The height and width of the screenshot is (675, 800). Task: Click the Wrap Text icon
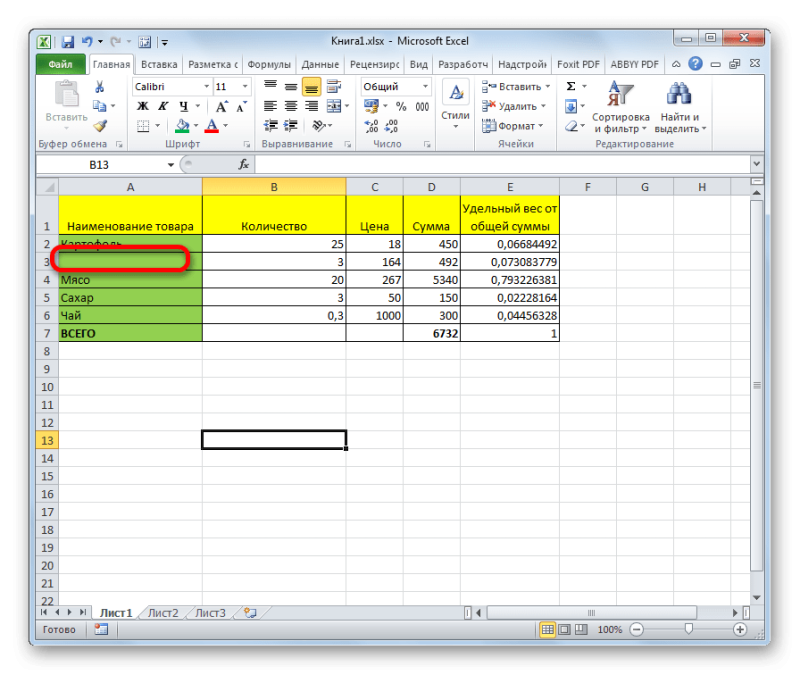click(334, 87)
